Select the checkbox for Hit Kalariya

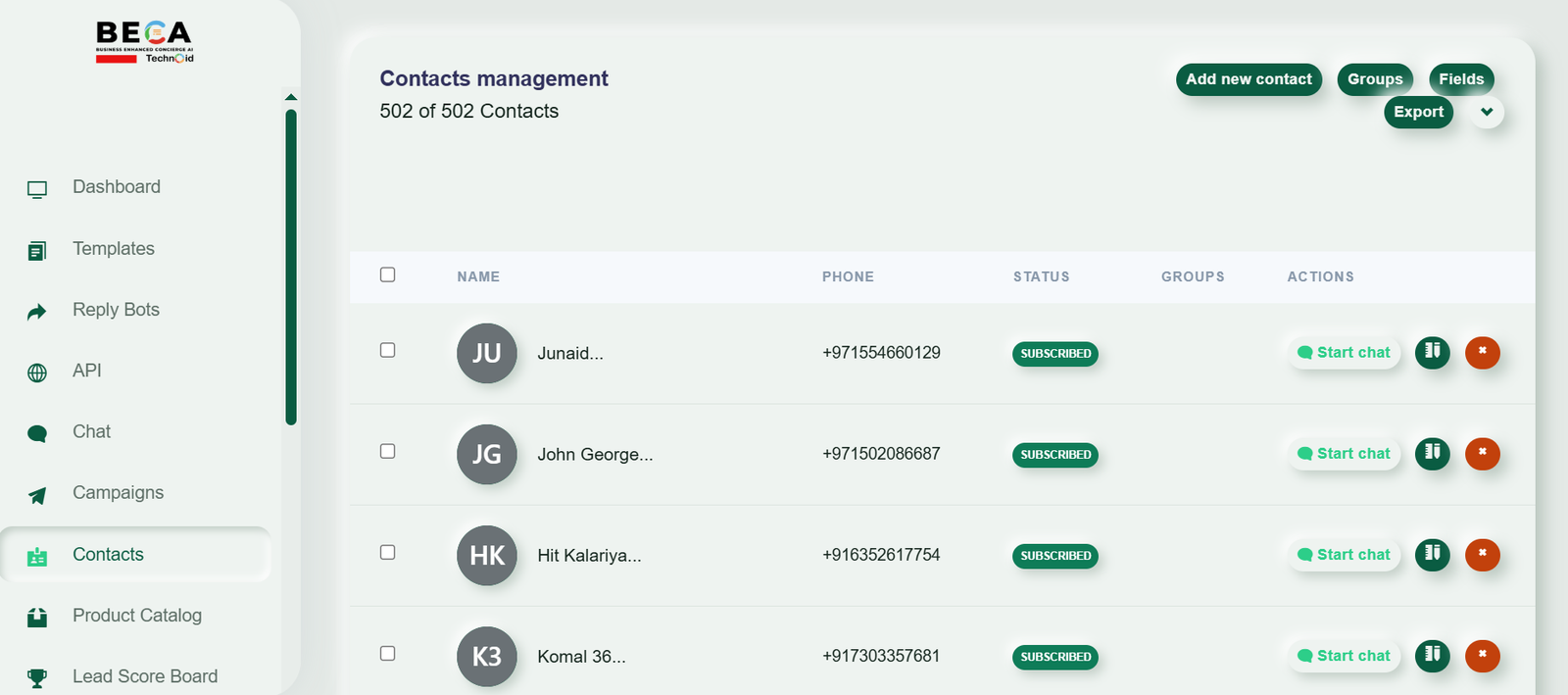pyautogui.click(x=388, y=552)
